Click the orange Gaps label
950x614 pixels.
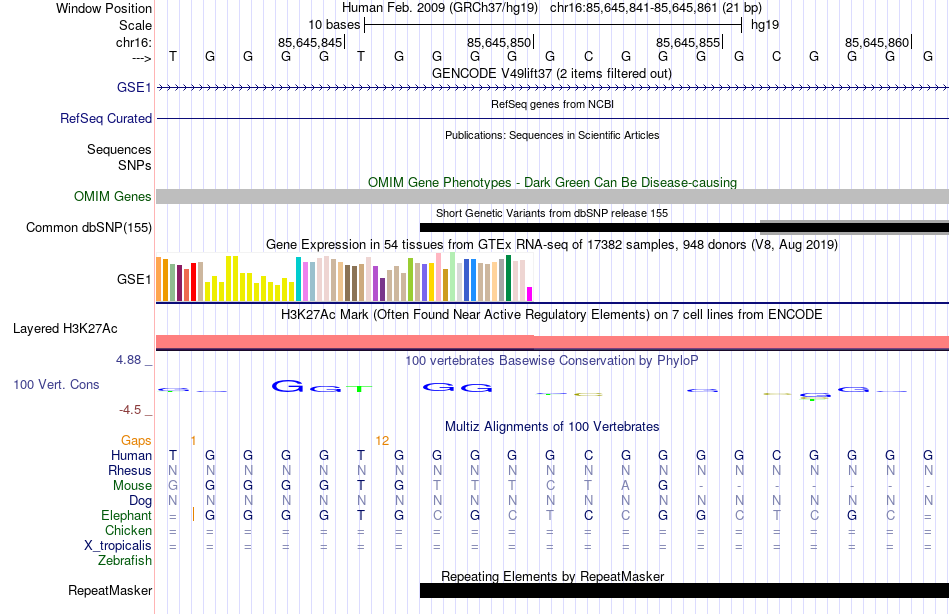pos(136,441)
